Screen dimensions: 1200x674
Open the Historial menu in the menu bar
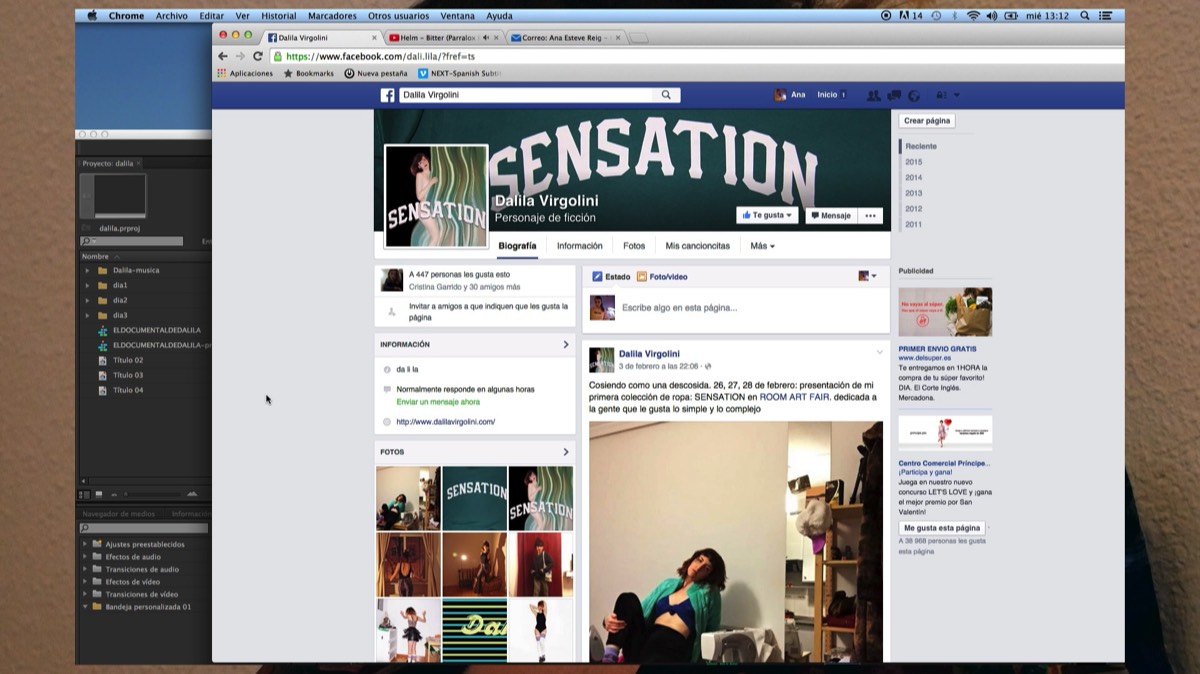pyautogui.click(x=278, y=16)
